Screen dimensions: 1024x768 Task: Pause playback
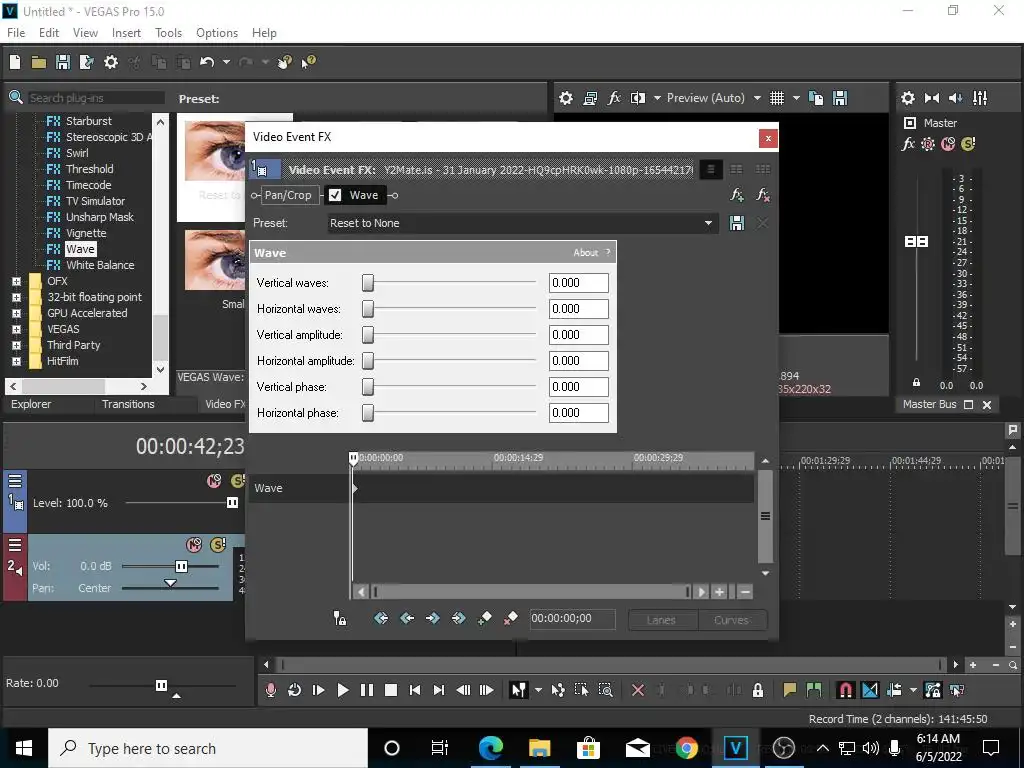[367, 690]
